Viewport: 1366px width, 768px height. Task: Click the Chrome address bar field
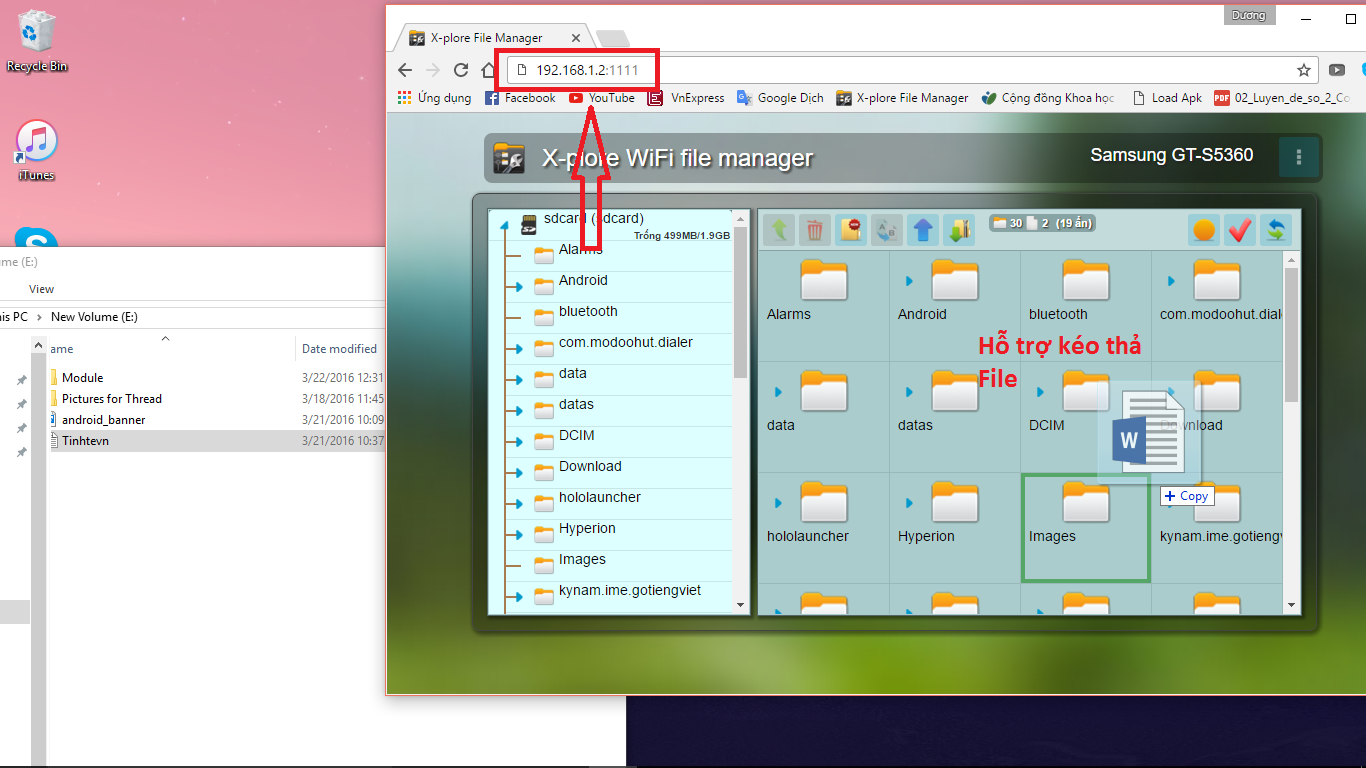point(912,70)
